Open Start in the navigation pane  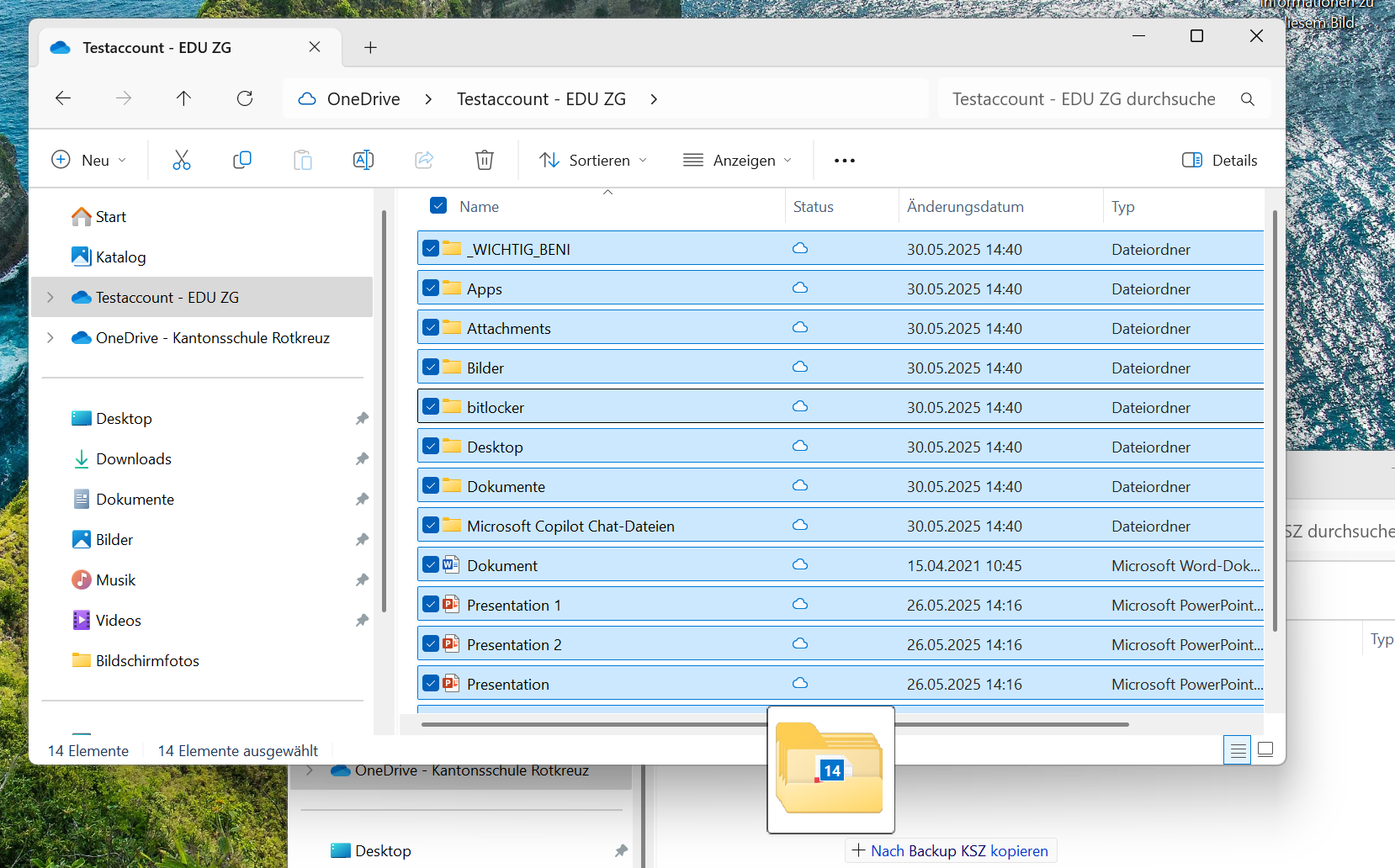[98, 217]
